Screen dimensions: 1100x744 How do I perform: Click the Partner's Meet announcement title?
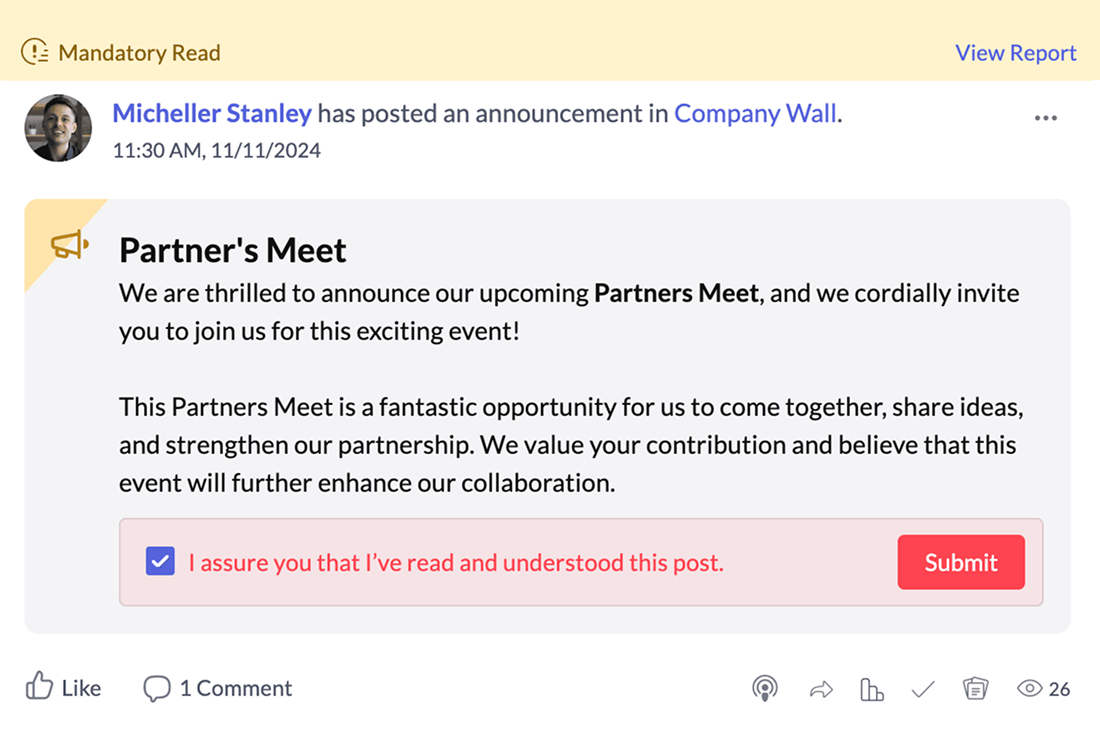pyautogui.click(x=233, y=250)
